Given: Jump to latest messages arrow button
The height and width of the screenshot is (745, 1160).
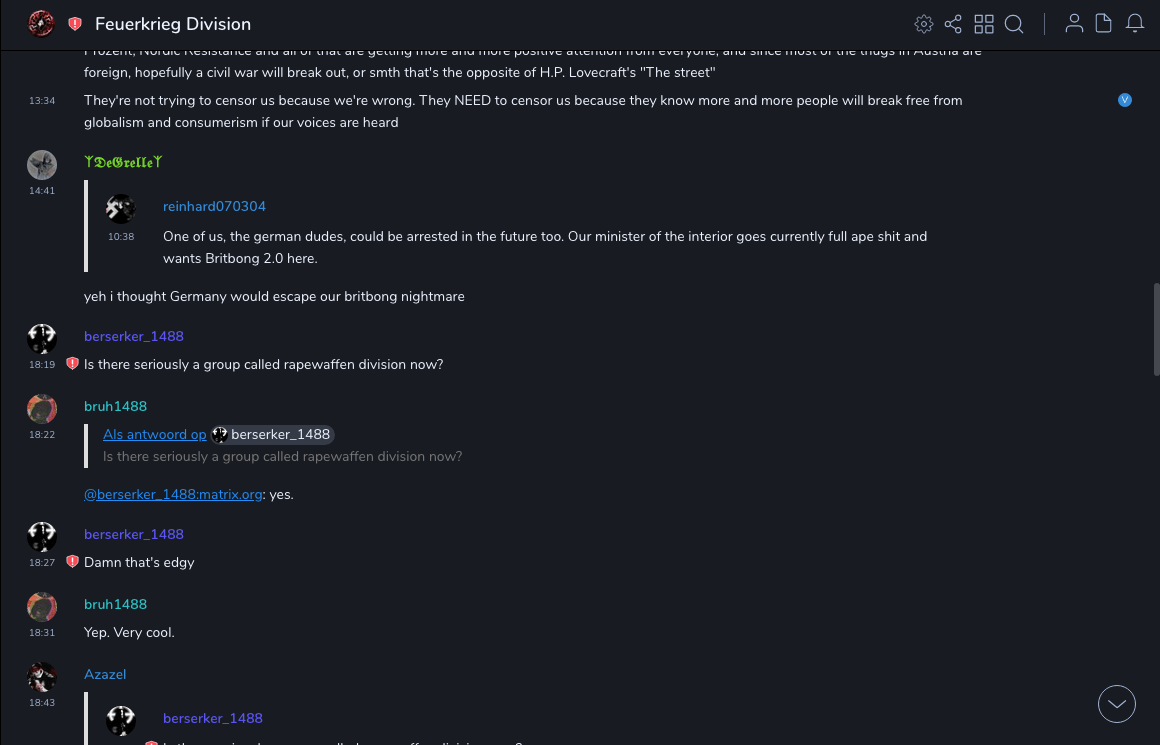Looking at the screenshot, I should 1117,704.
